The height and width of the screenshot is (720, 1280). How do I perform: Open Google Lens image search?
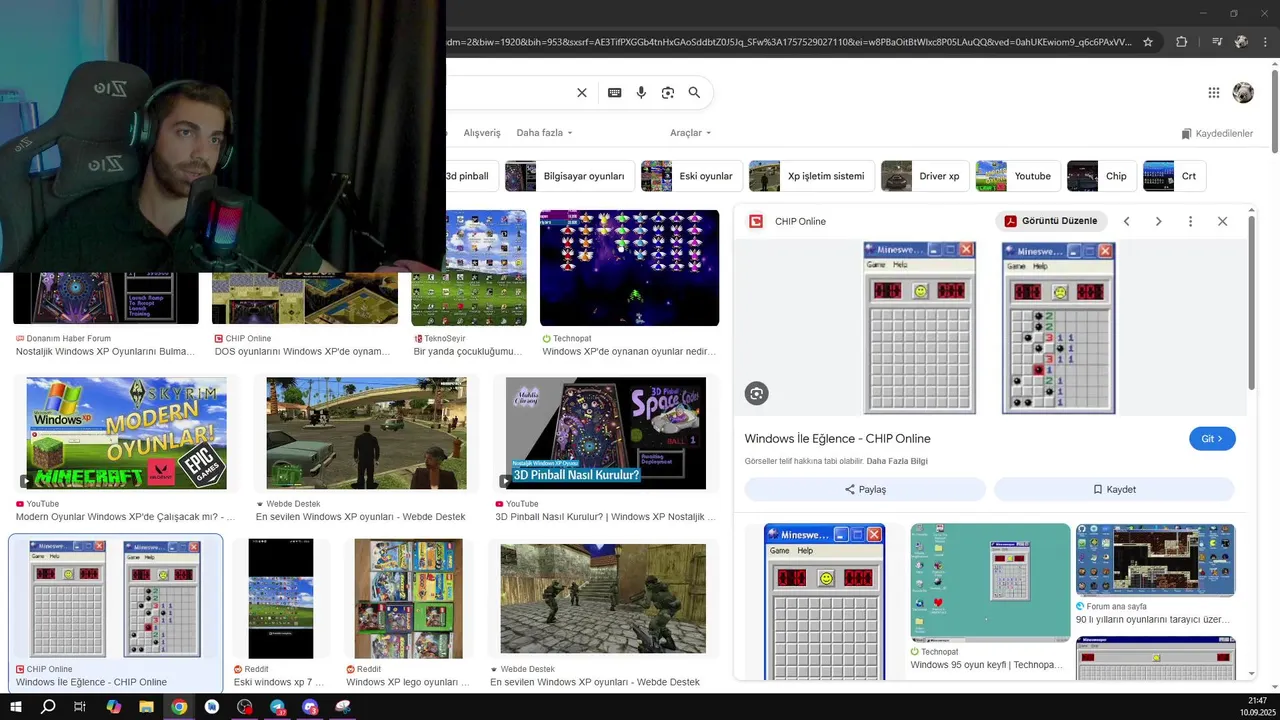pyautogui.click(x=668, y=93)
